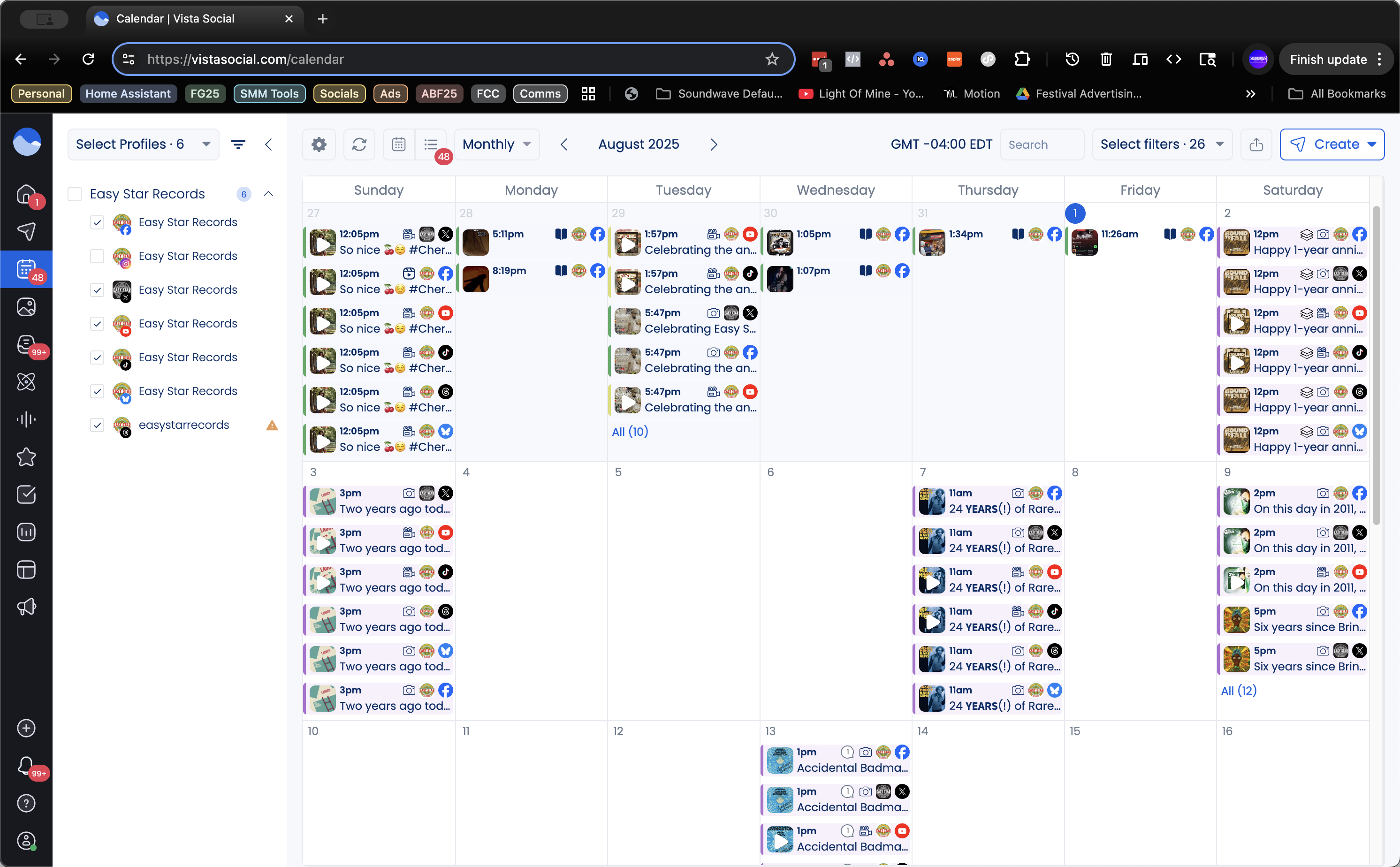1400x867 pixels.
Task: Switch to list view icon
Action: pyautogui.click(x=431, y=144)
